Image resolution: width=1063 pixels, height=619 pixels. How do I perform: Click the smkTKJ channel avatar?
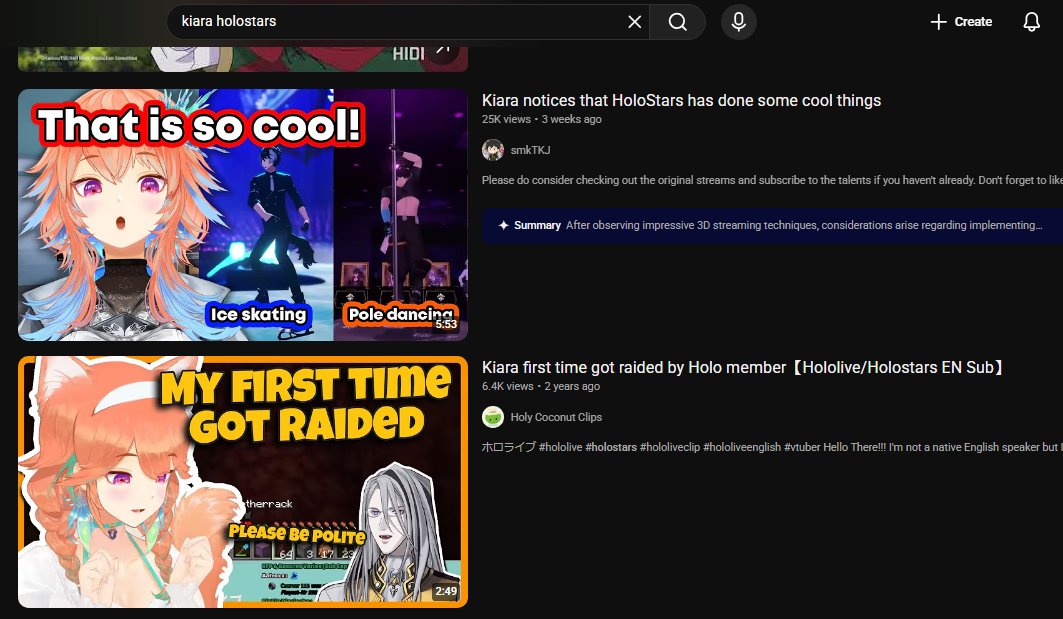click(x=493, y=150)
